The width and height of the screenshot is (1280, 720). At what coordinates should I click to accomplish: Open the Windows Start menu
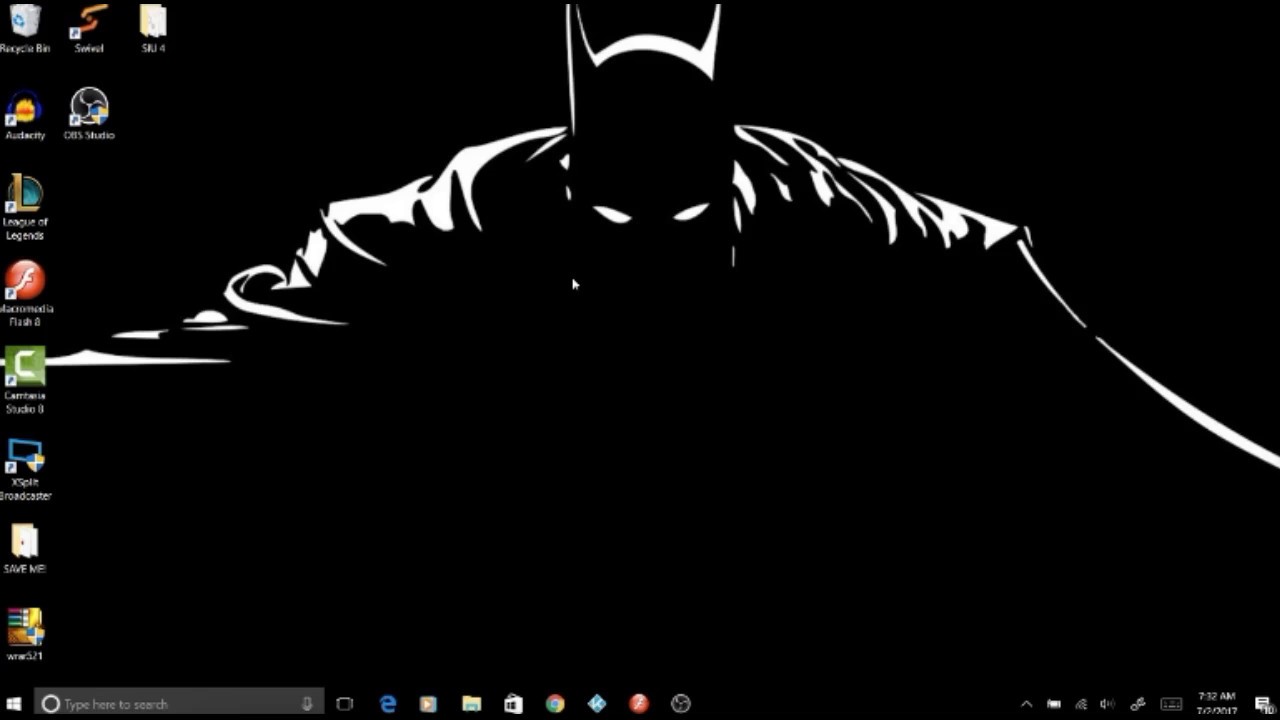point(15,704)
